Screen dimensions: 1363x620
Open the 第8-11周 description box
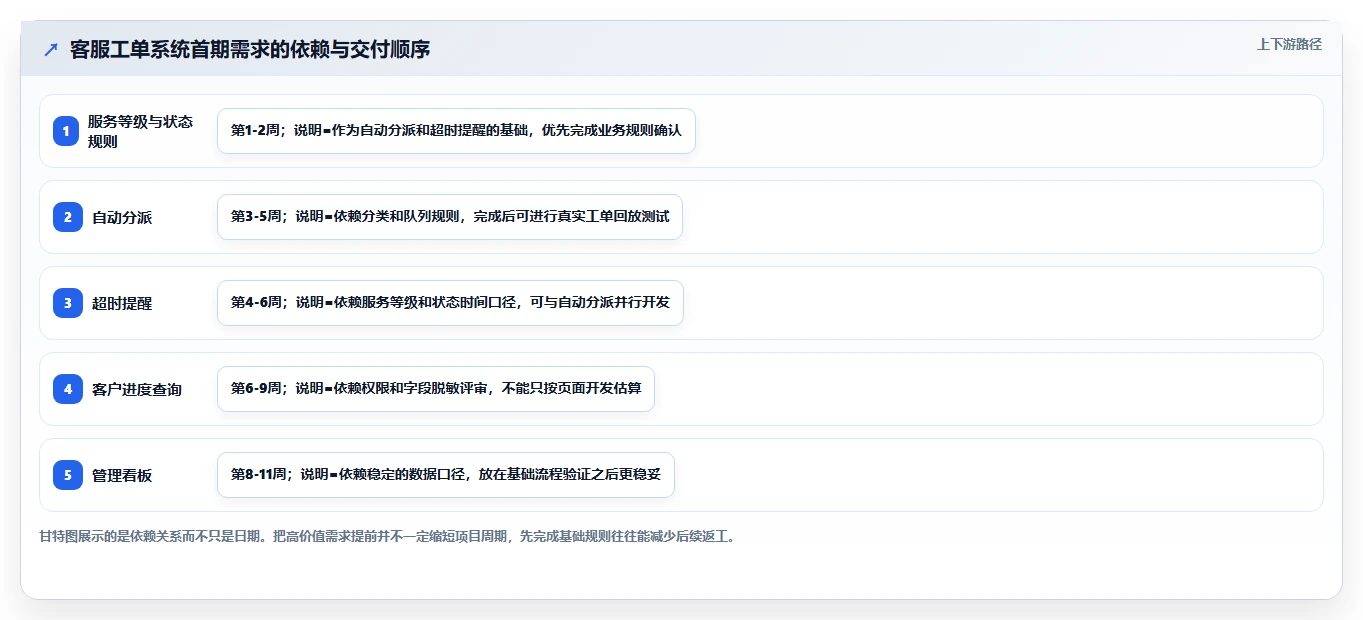446,475
